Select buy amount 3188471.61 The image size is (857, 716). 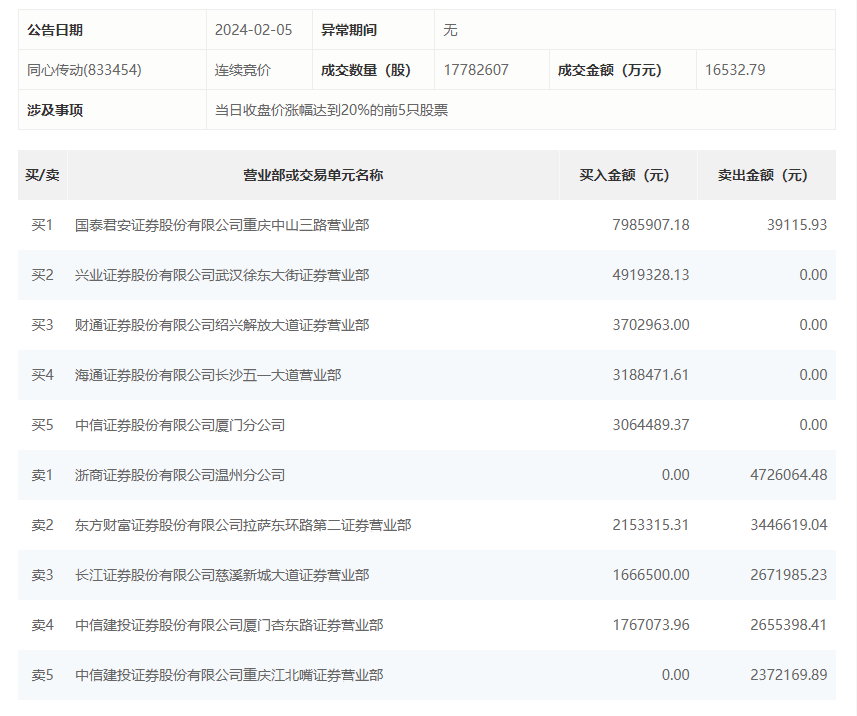click(651, 375)
